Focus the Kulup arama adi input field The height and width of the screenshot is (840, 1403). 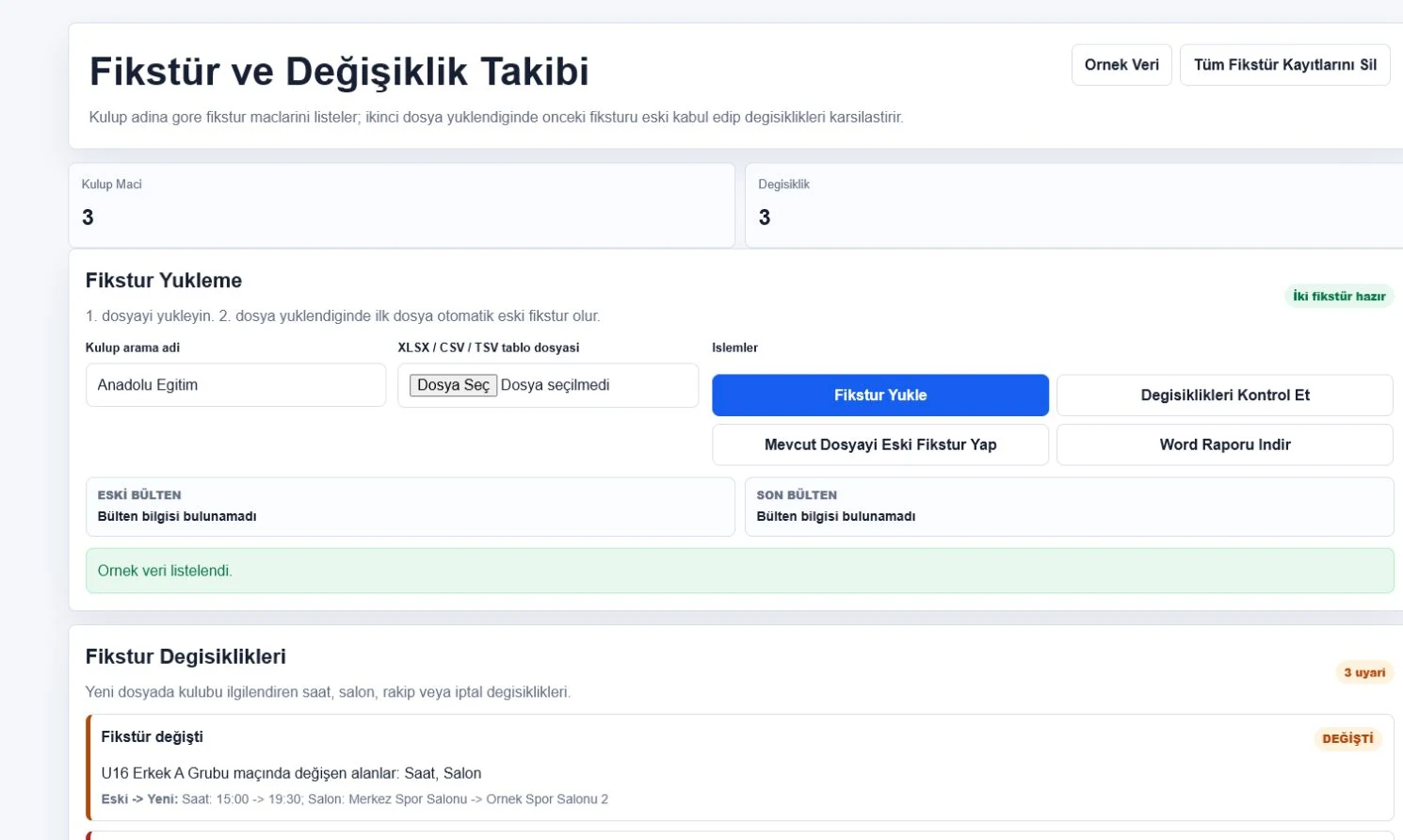[235, 385]
